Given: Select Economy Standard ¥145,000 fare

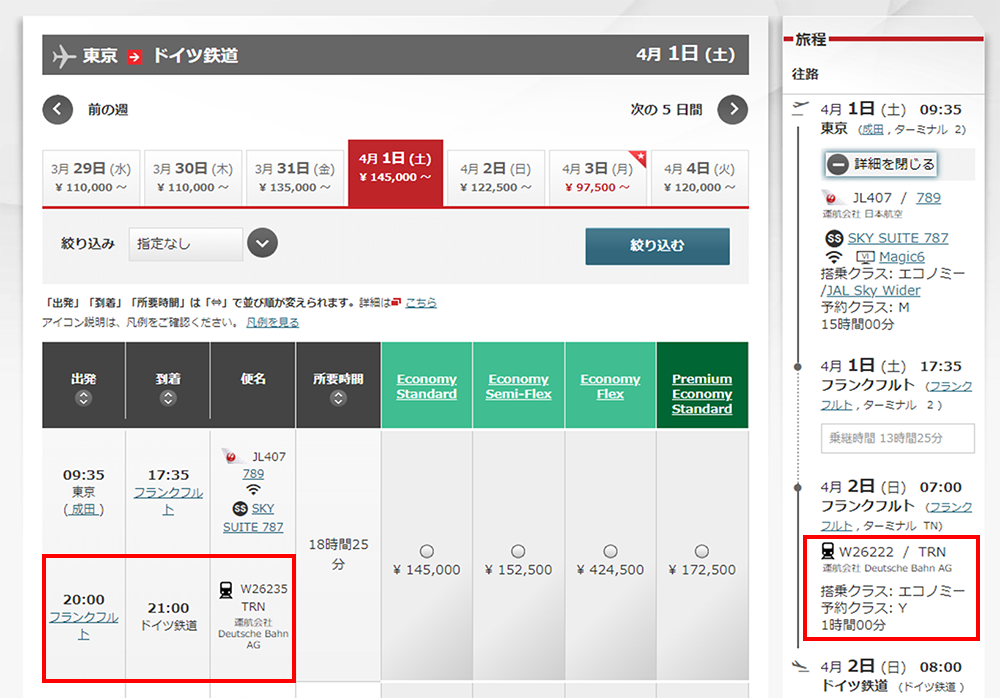Looking at the screenshot, I should click(x=427, y=551).
